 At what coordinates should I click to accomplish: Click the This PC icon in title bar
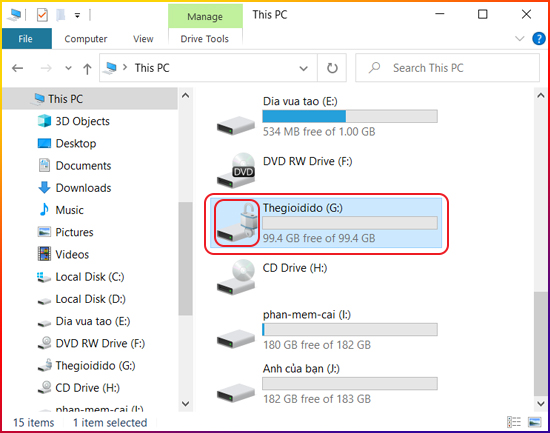(x=15, y=15)
